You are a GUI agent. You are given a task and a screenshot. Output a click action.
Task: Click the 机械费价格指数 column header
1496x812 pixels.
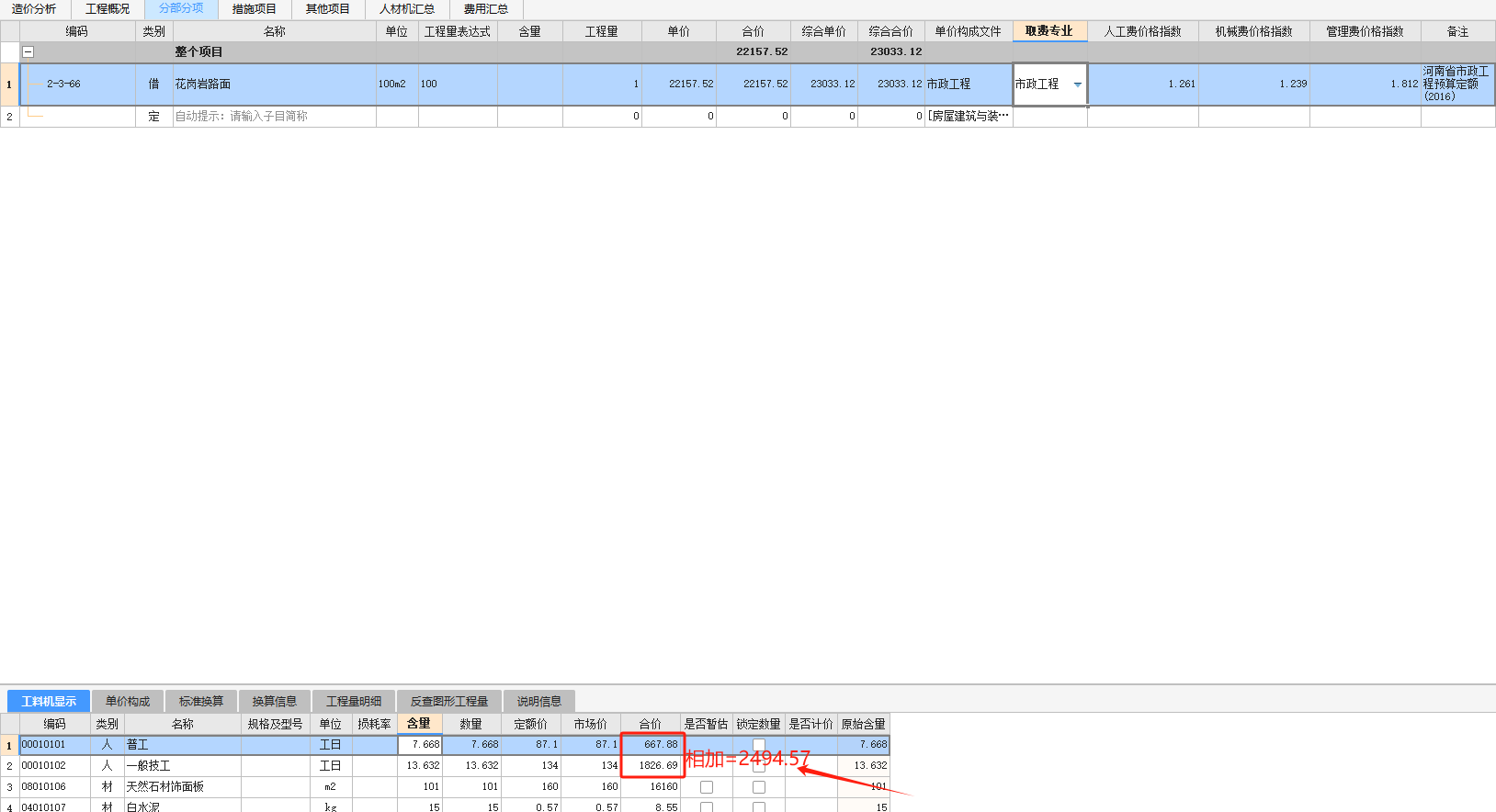(1254, 31)
